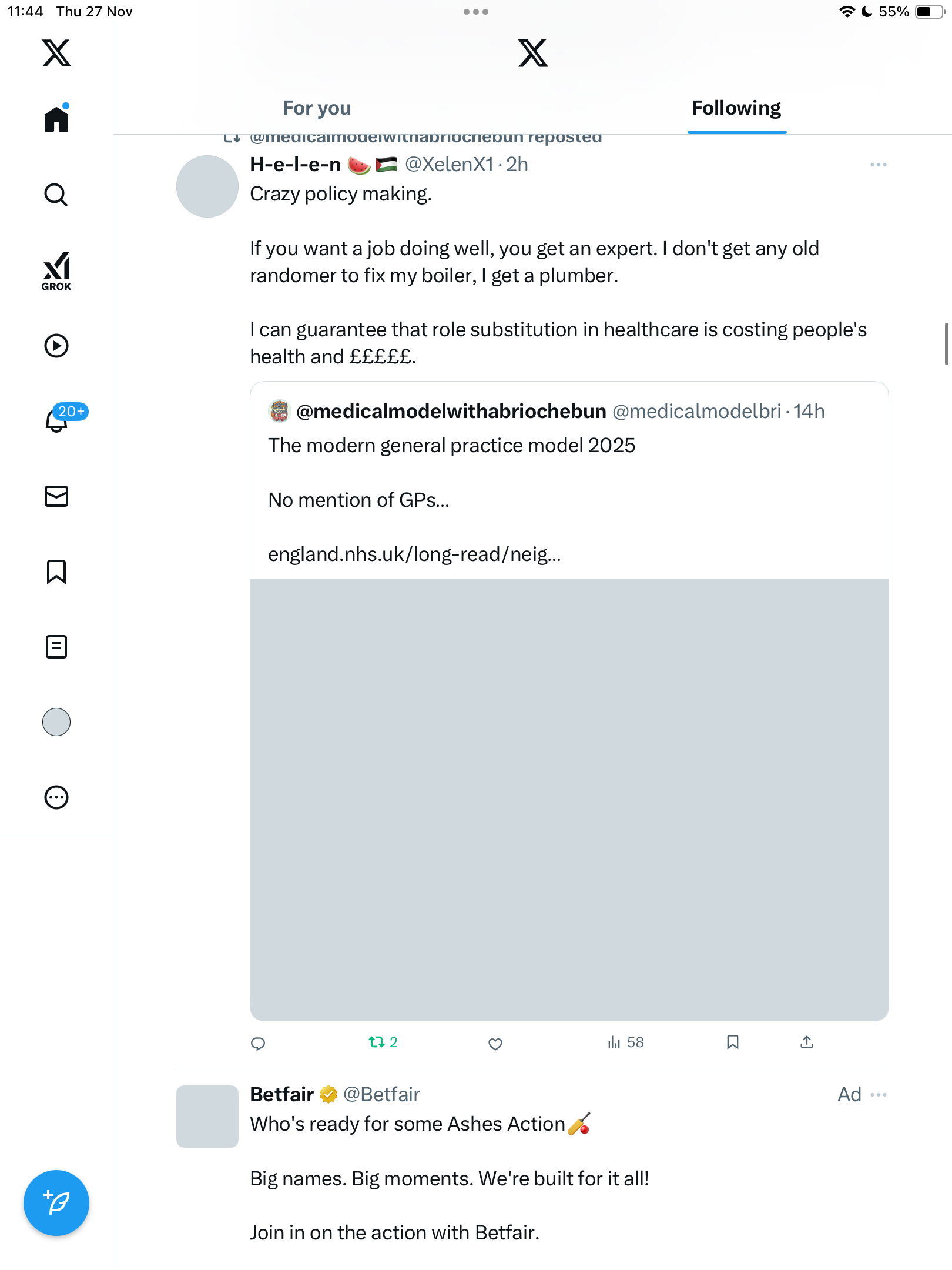The height and width of the screenshot is (1270, 952).
Task: Toggle repost on H-e-l-e-n's post
Action: pyautogui.click(x=377, y=1042)
